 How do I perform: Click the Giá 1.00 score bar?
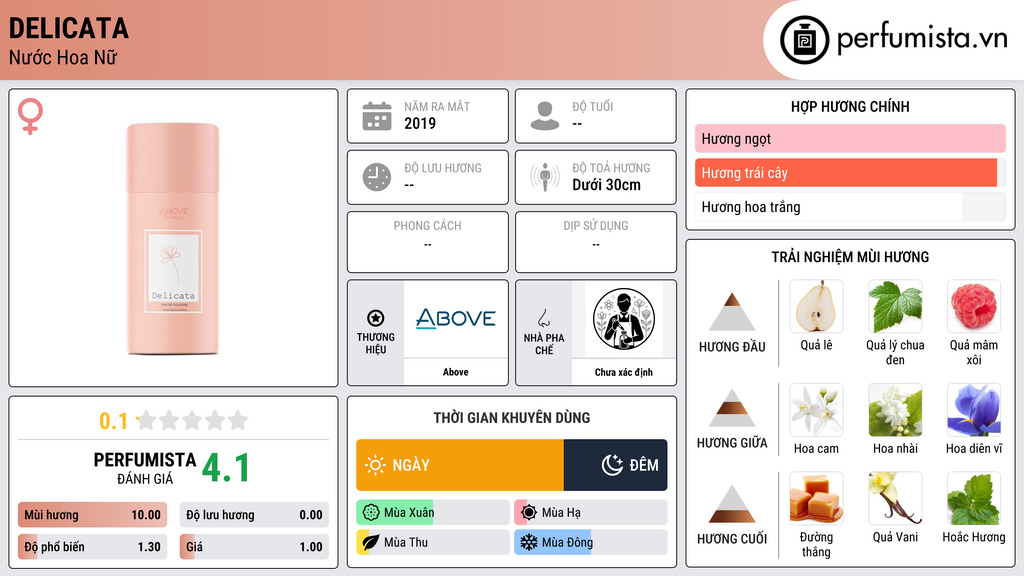pyautogui.click(x=254, y=547)
